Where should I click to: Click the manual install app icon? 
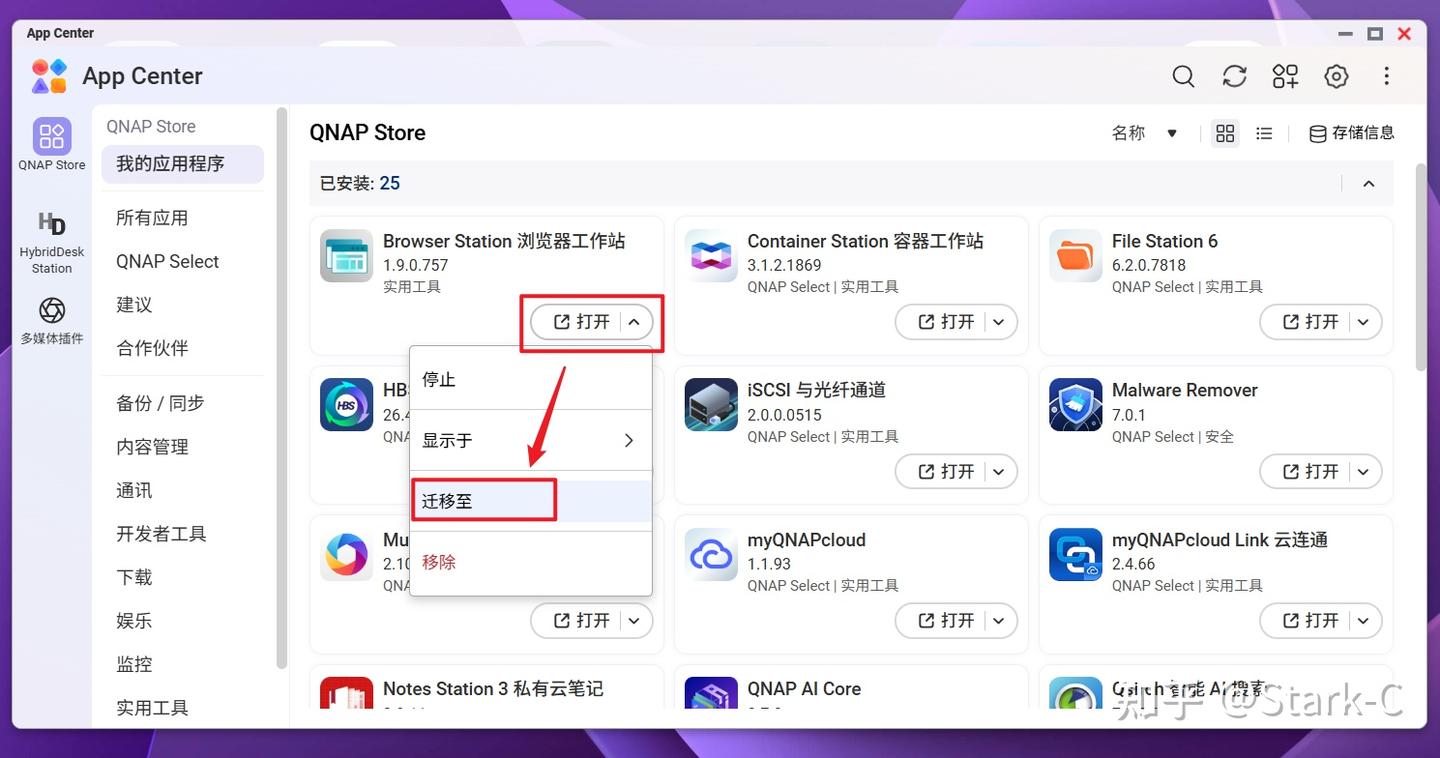pos(1285,77)
